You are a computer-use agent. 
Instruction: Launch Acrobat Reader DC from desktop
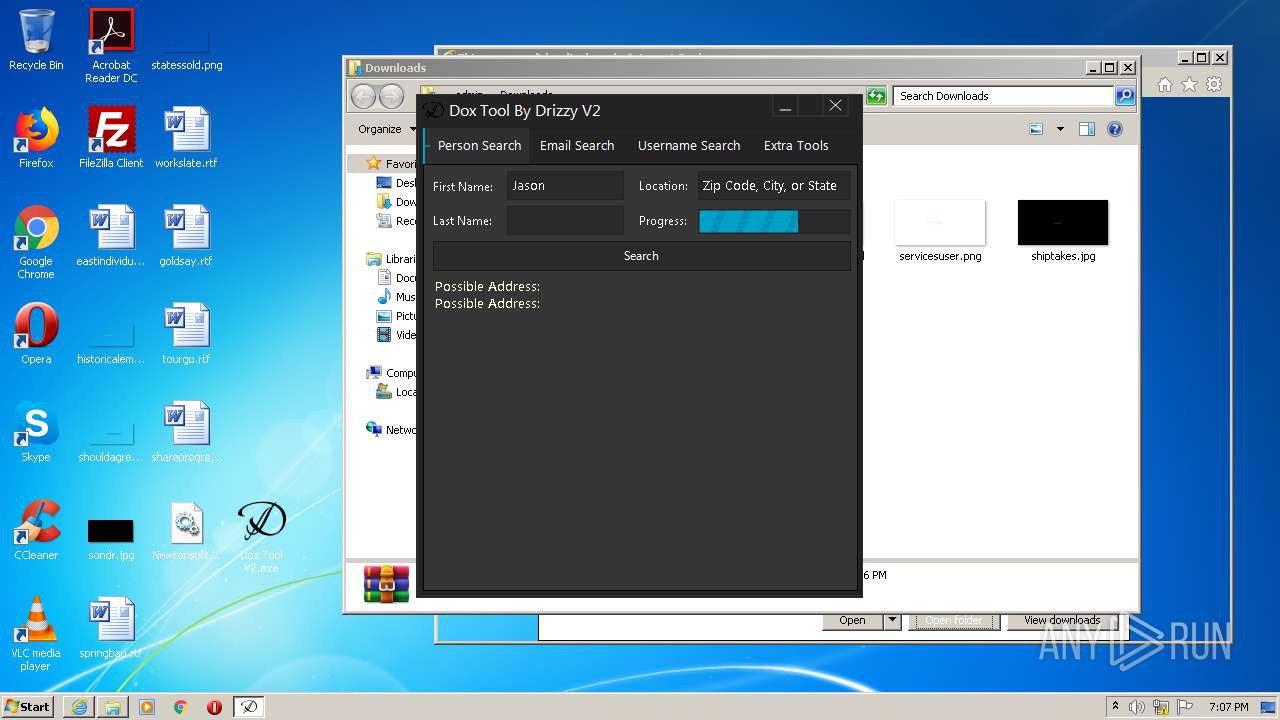(x=111, y=46)
